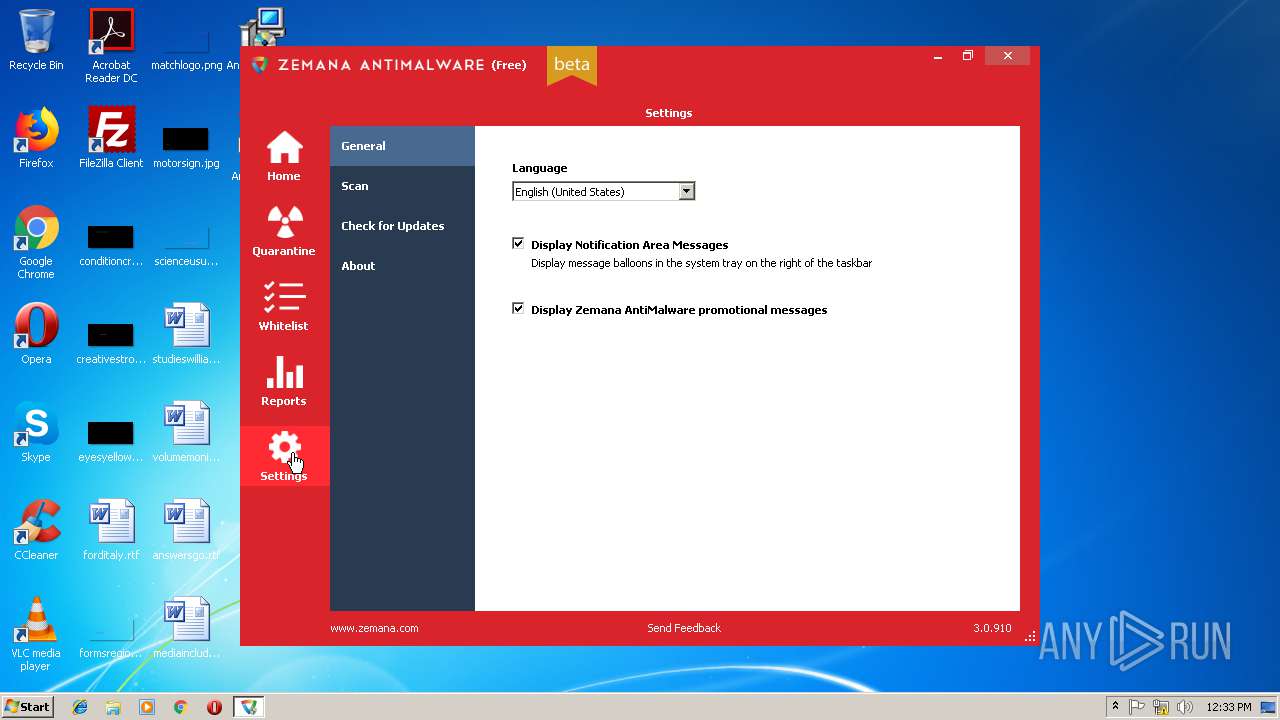
Task: Select the VLC media player desktop shortcut
Action: (36, 634)
